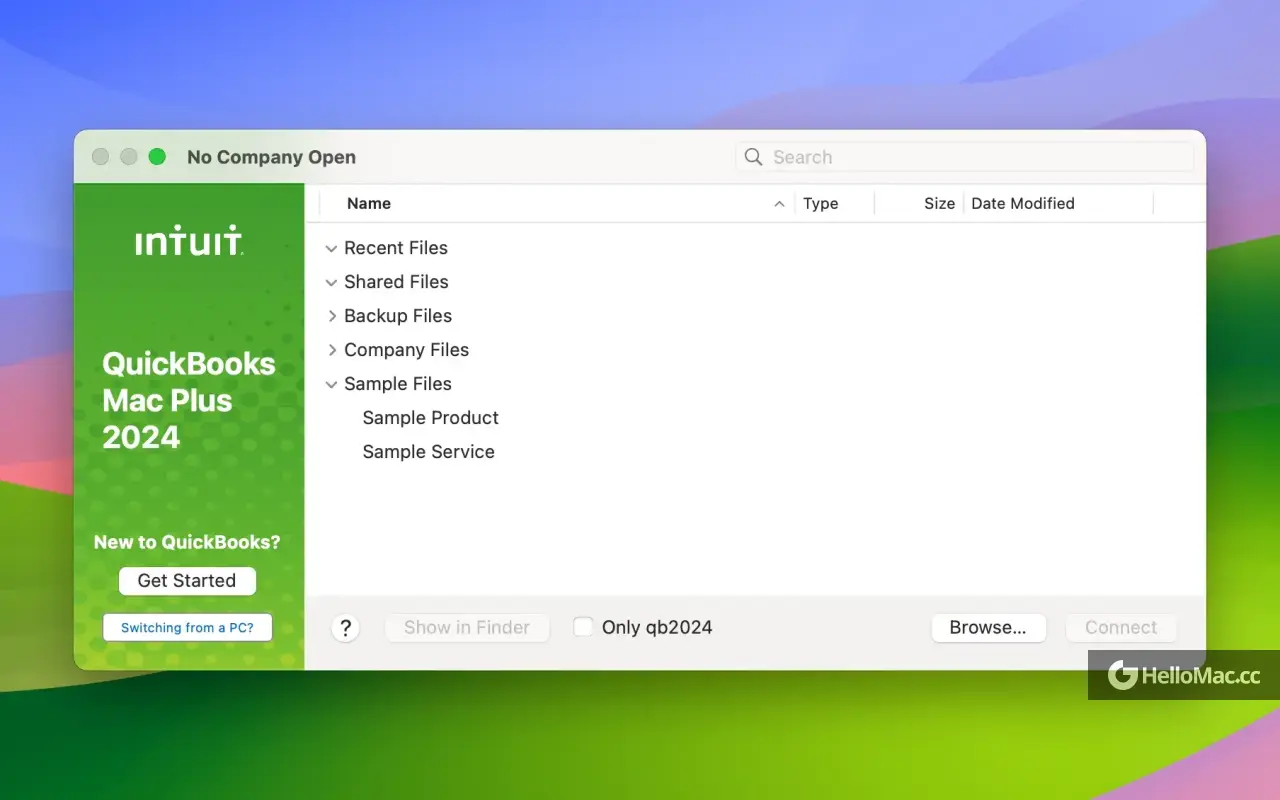Image resolution: width=1280 pixels, height=800 pixels.
Task: Click the Browse... button
Action: point(988,627)
